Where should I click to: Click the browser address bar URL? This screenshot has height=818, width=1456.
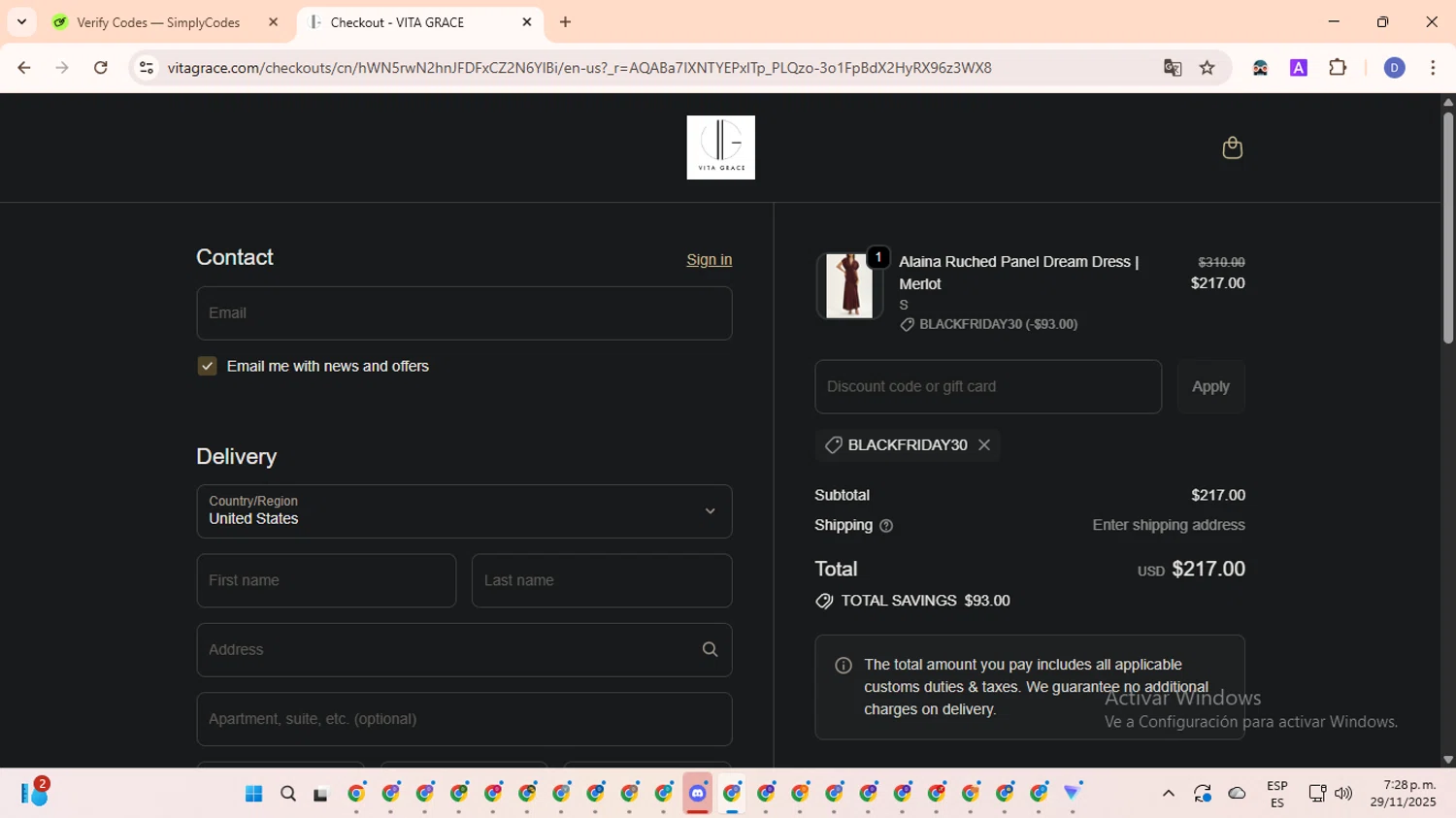pyautogui.click(x=579, y=68)
